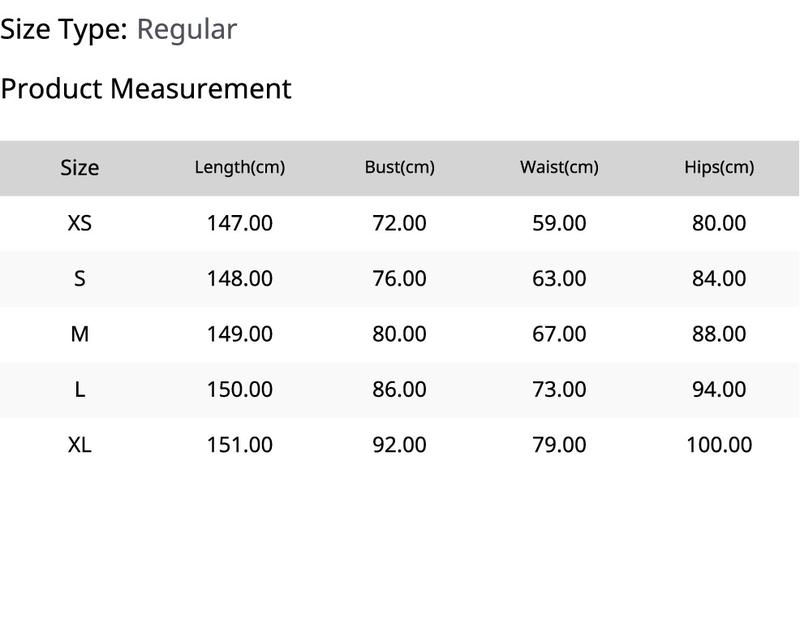Click the Length(cm) column header

click(x=240, y=168)
